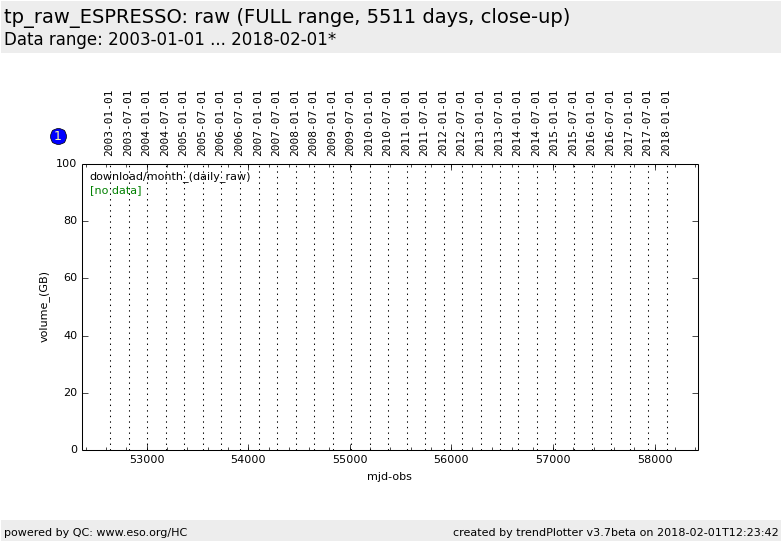Viewport: 782px width, 542px height.
Task: Click the Data range 2003-01-01 text
Action: coord(170,40)
